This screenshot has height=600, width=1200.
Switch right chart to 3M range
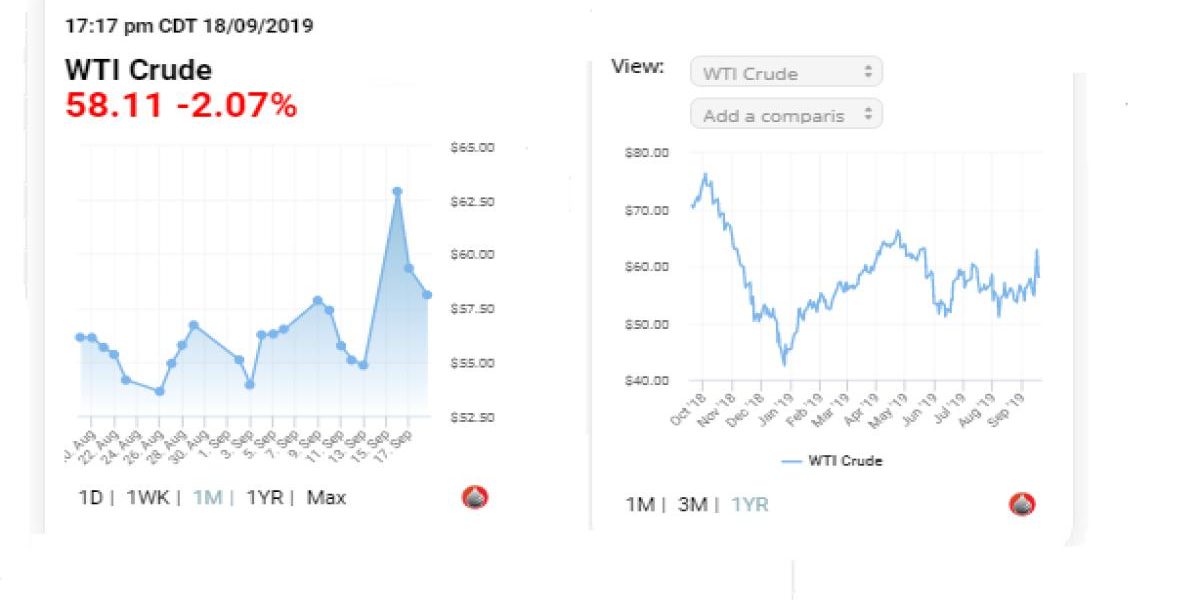coord(693,505)
